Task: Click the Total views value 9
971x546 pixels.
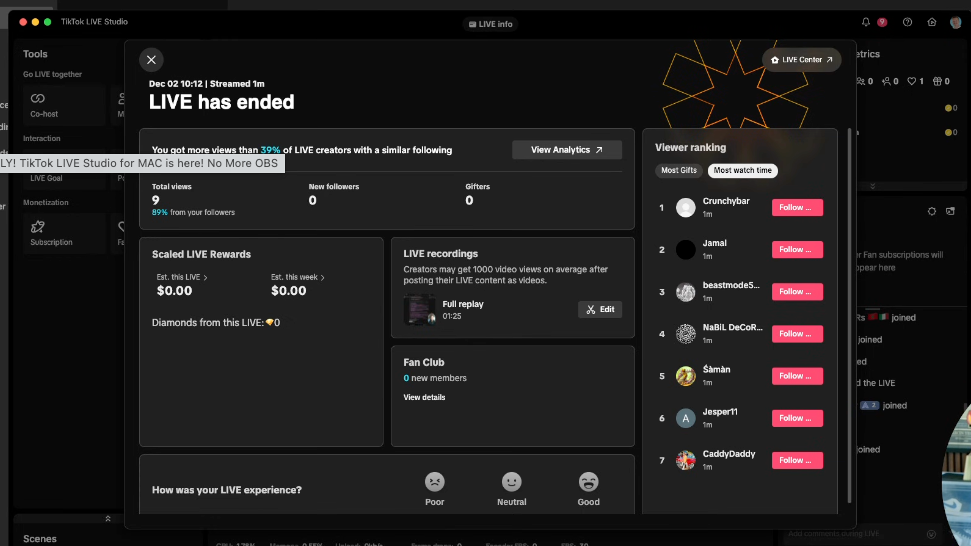Action: tap(155, 200)
